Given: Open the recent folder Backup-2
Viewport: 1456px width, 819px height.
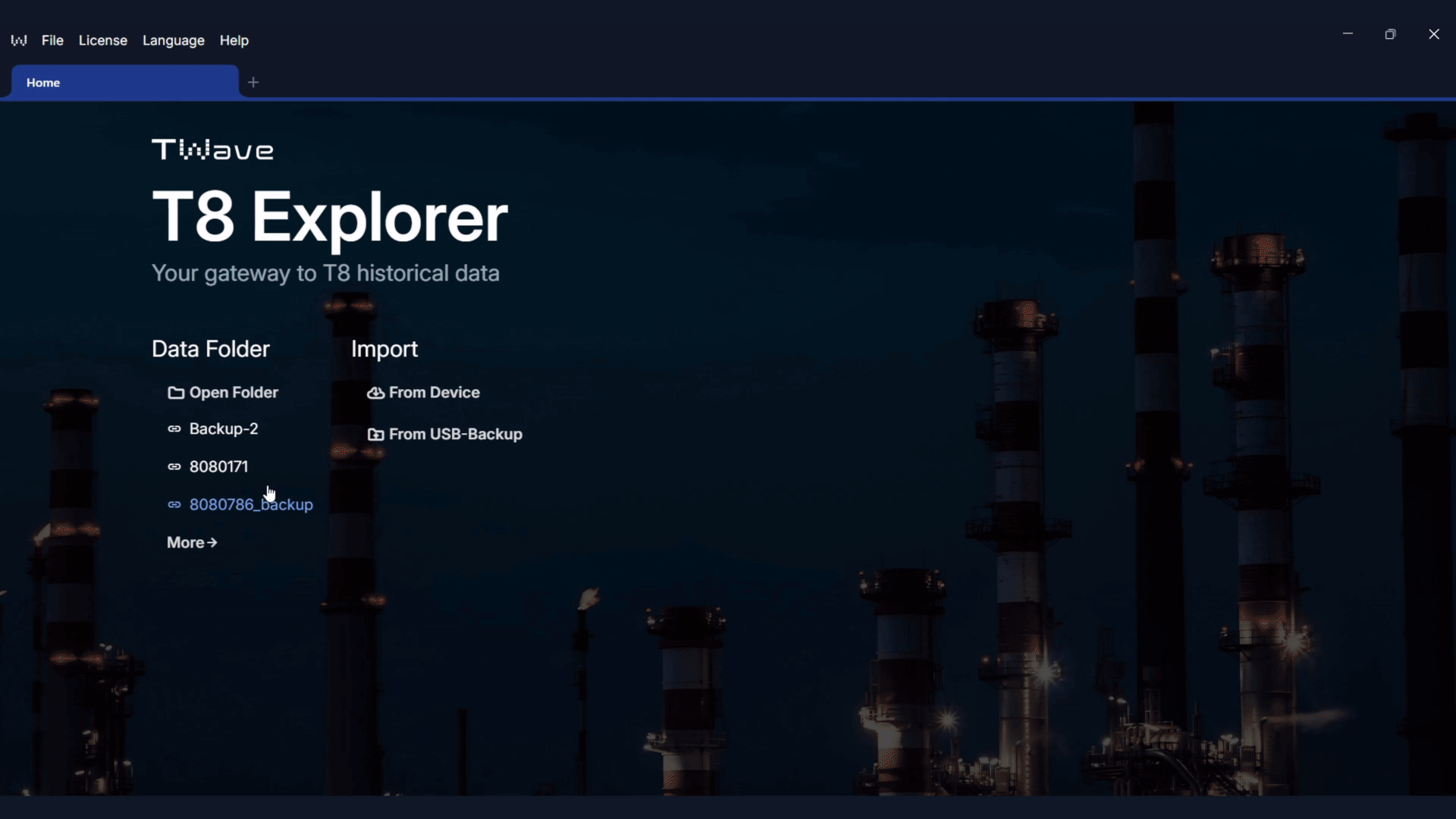Looking at the screenshot, I should point(224,428).
